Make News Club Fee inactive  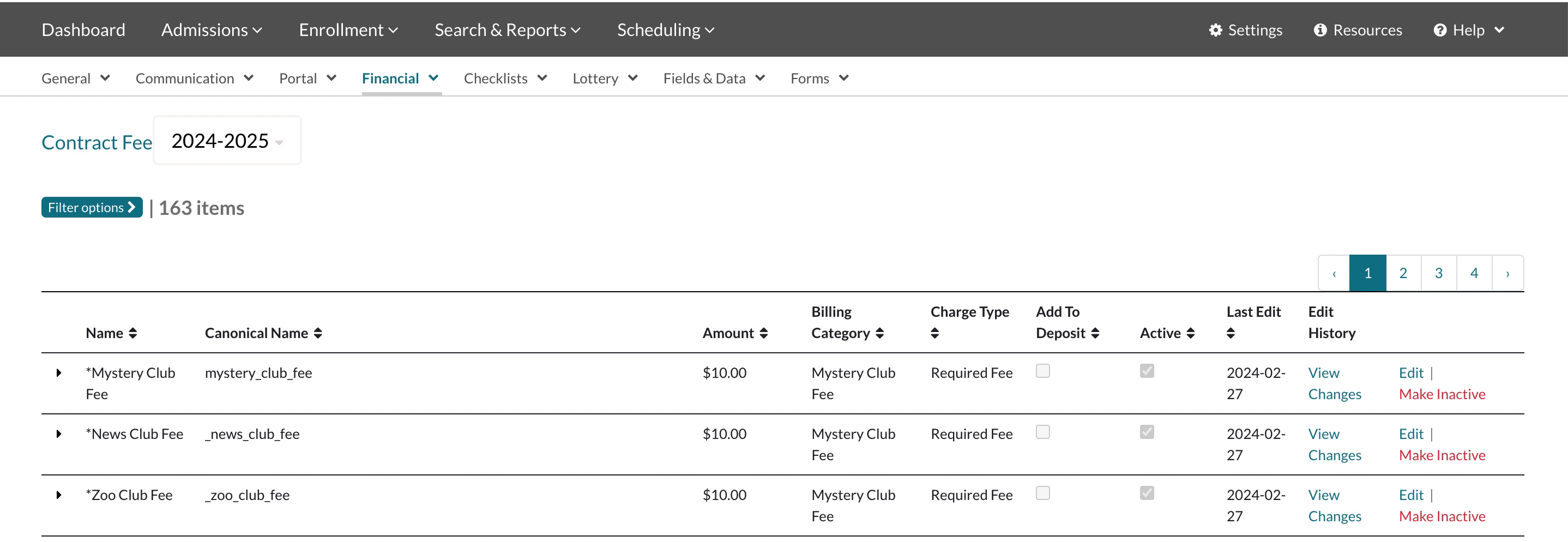pos(1442,455)
